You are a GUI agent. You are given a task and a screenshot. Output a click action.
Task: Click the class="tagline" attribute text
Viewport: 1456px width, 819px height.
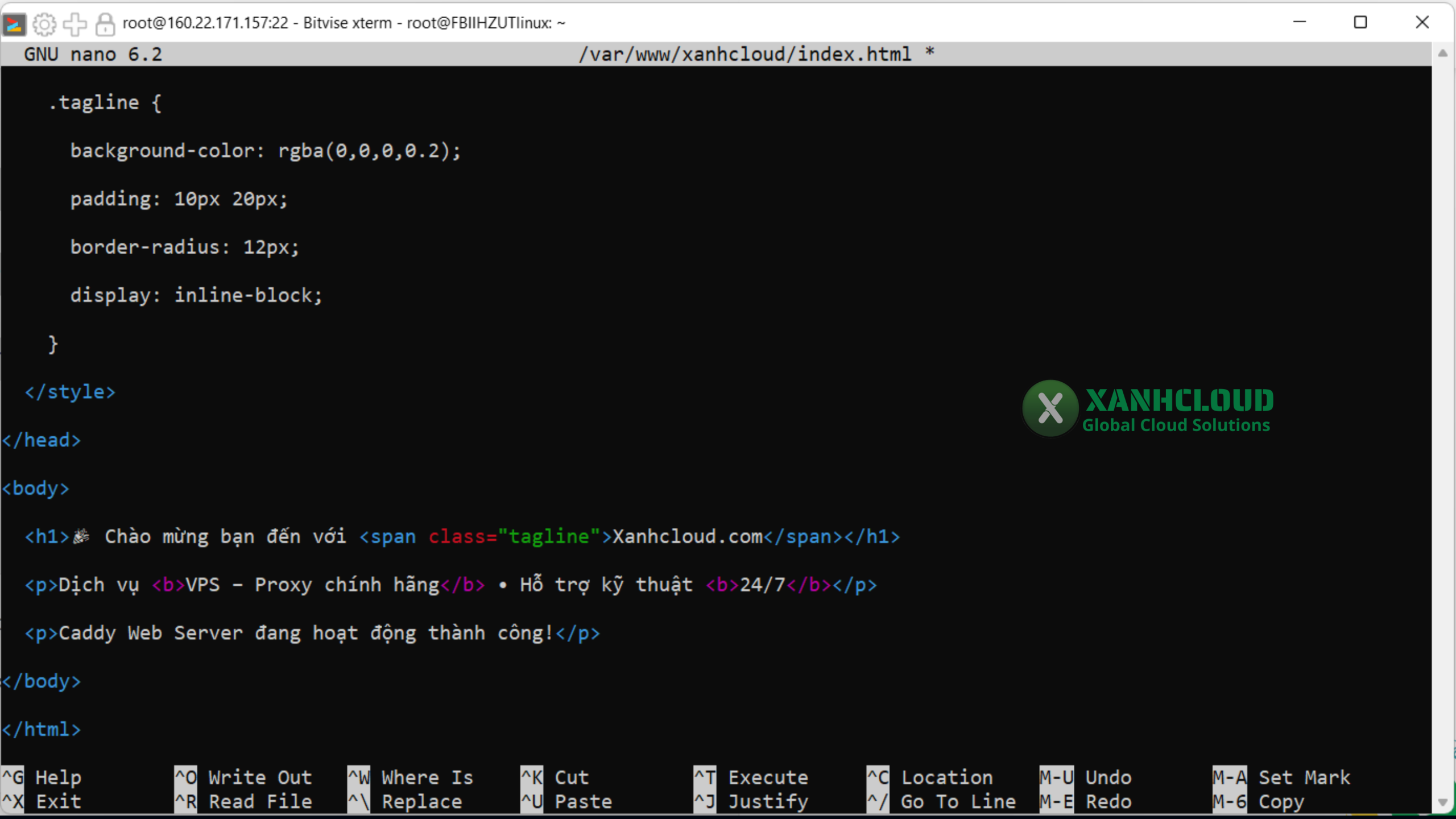514,536
